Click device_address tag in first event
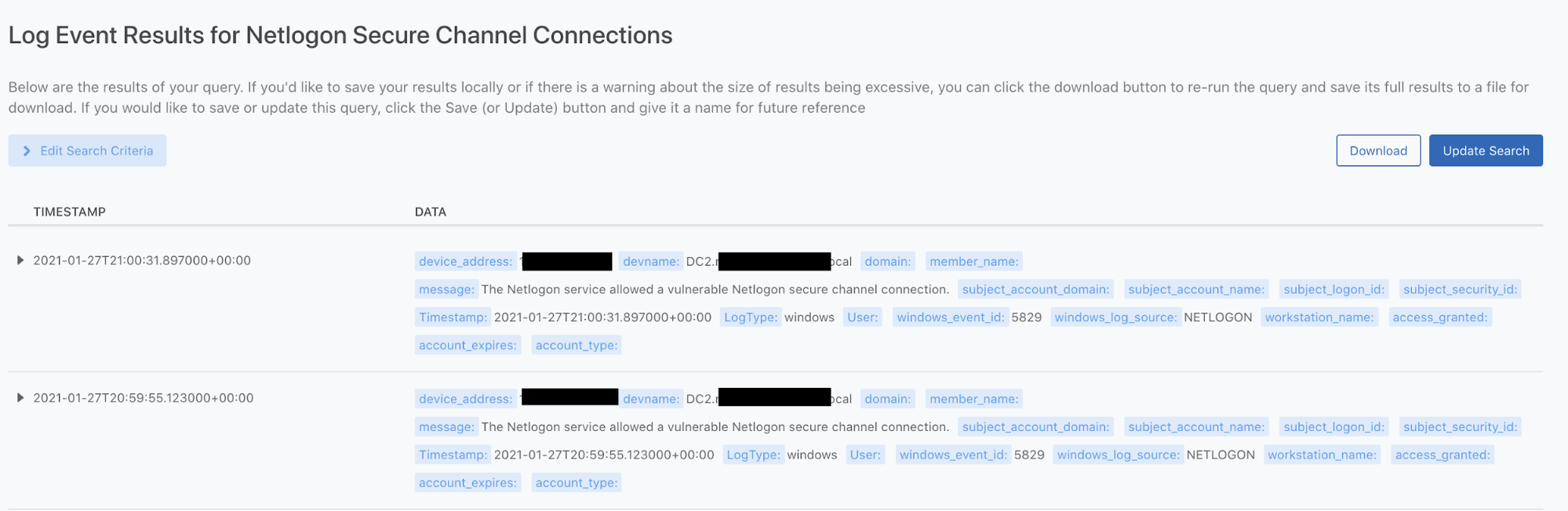Image resolution: width=1568 pixels, height=511 pixels. click(466, 262)
